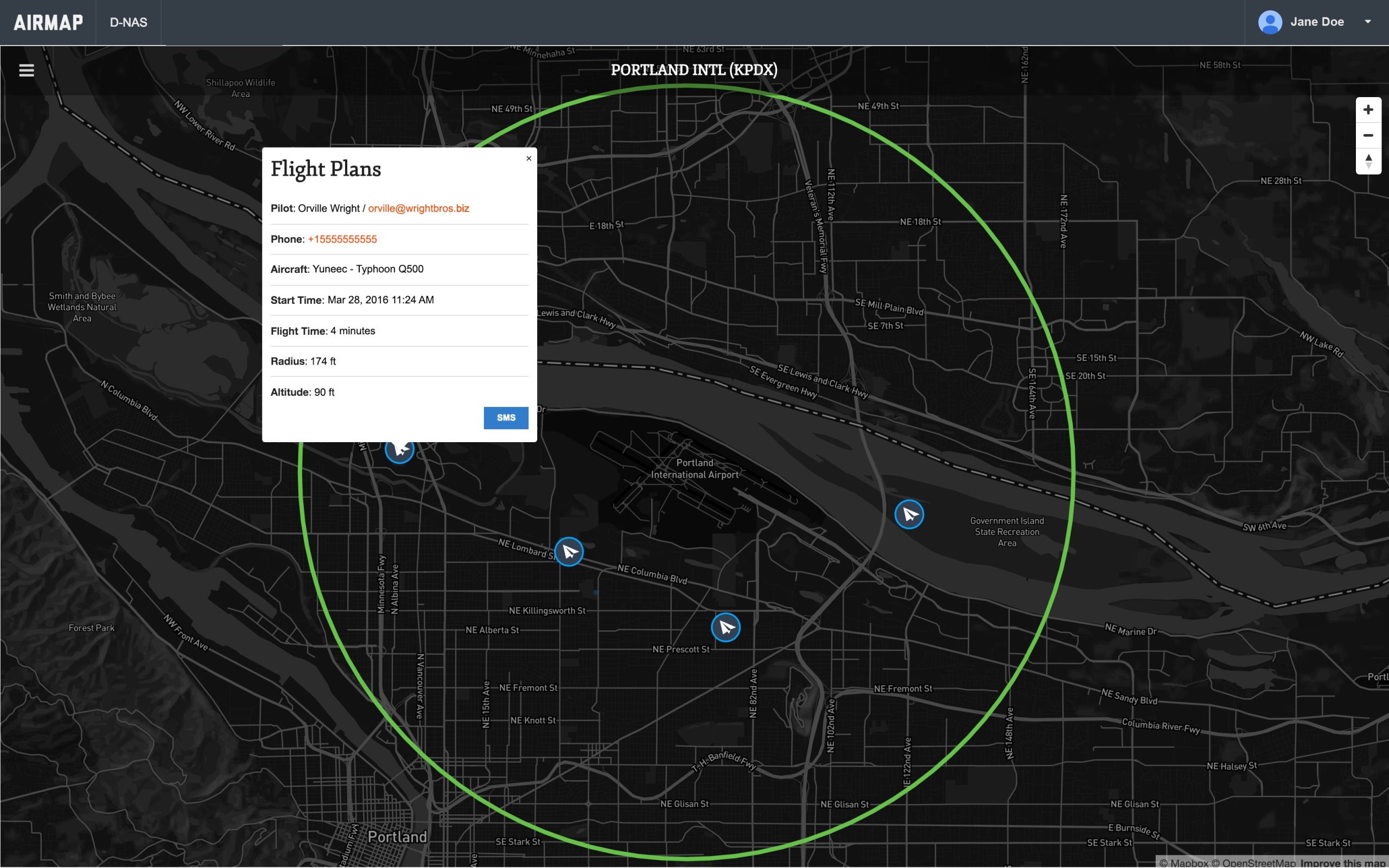1389x868 pixels.
Task: Send SMS to the pilot
Action: pyautogui.click(x=506, y=418)
